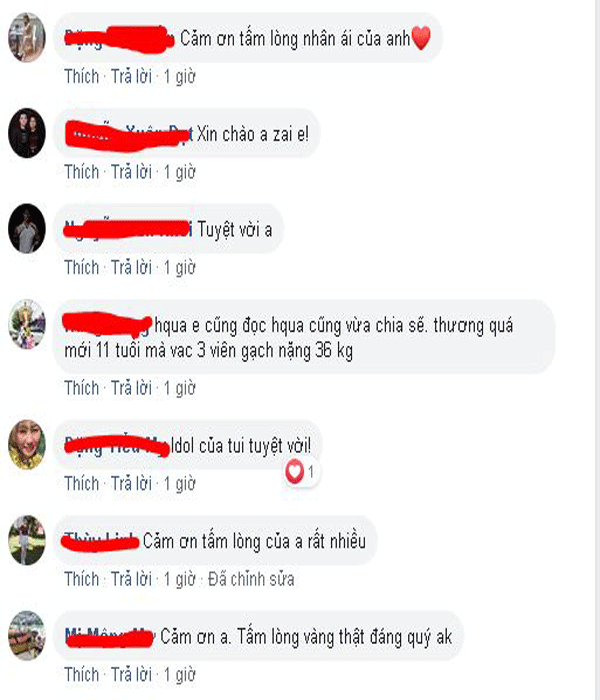600x700 pixels.
Task: Like the "Tuyệt vời a" comment
Action: pos(82,267)
